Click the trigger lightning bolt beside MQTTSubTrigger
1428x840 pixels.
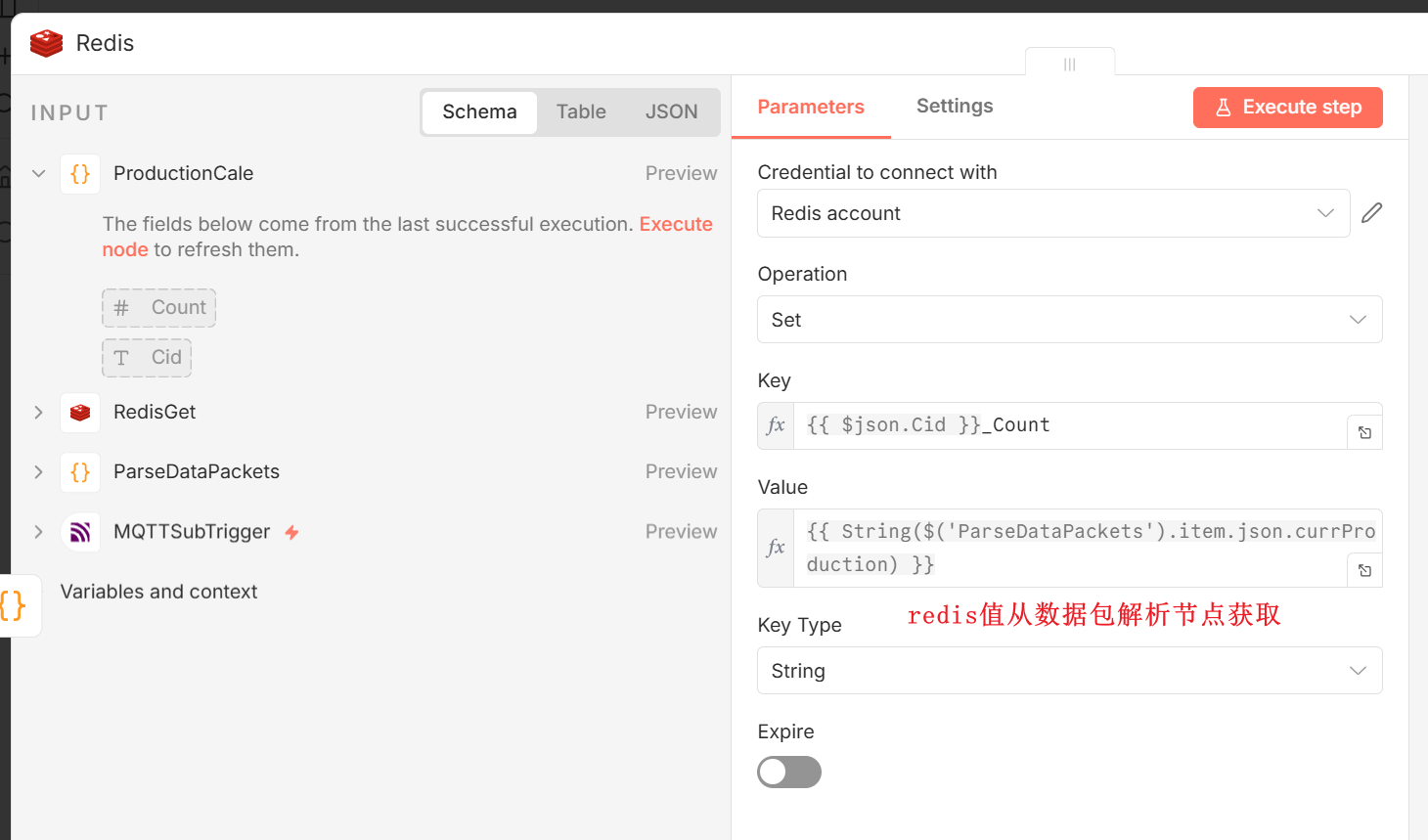(x=291, y=532)
